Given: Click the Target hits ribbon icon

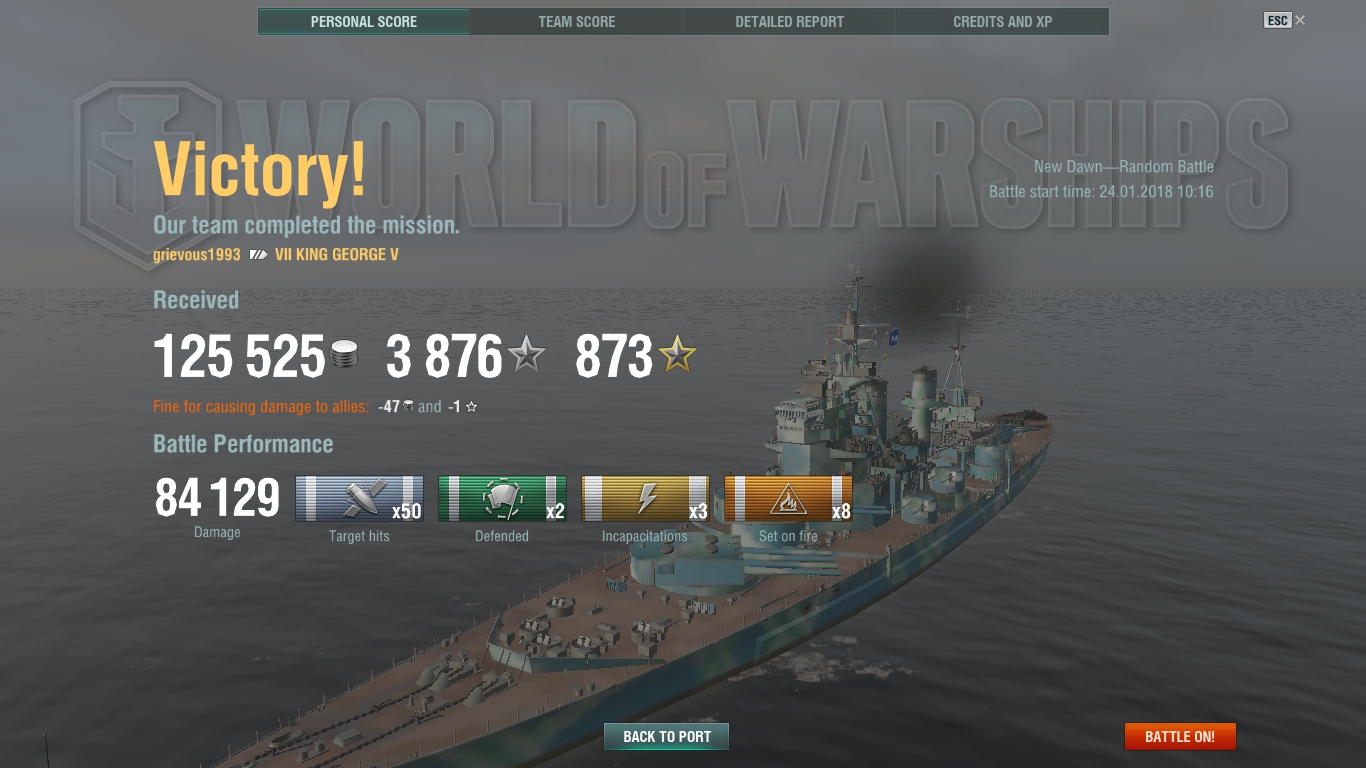Looking at the screenshot, I should coord(359,499).
